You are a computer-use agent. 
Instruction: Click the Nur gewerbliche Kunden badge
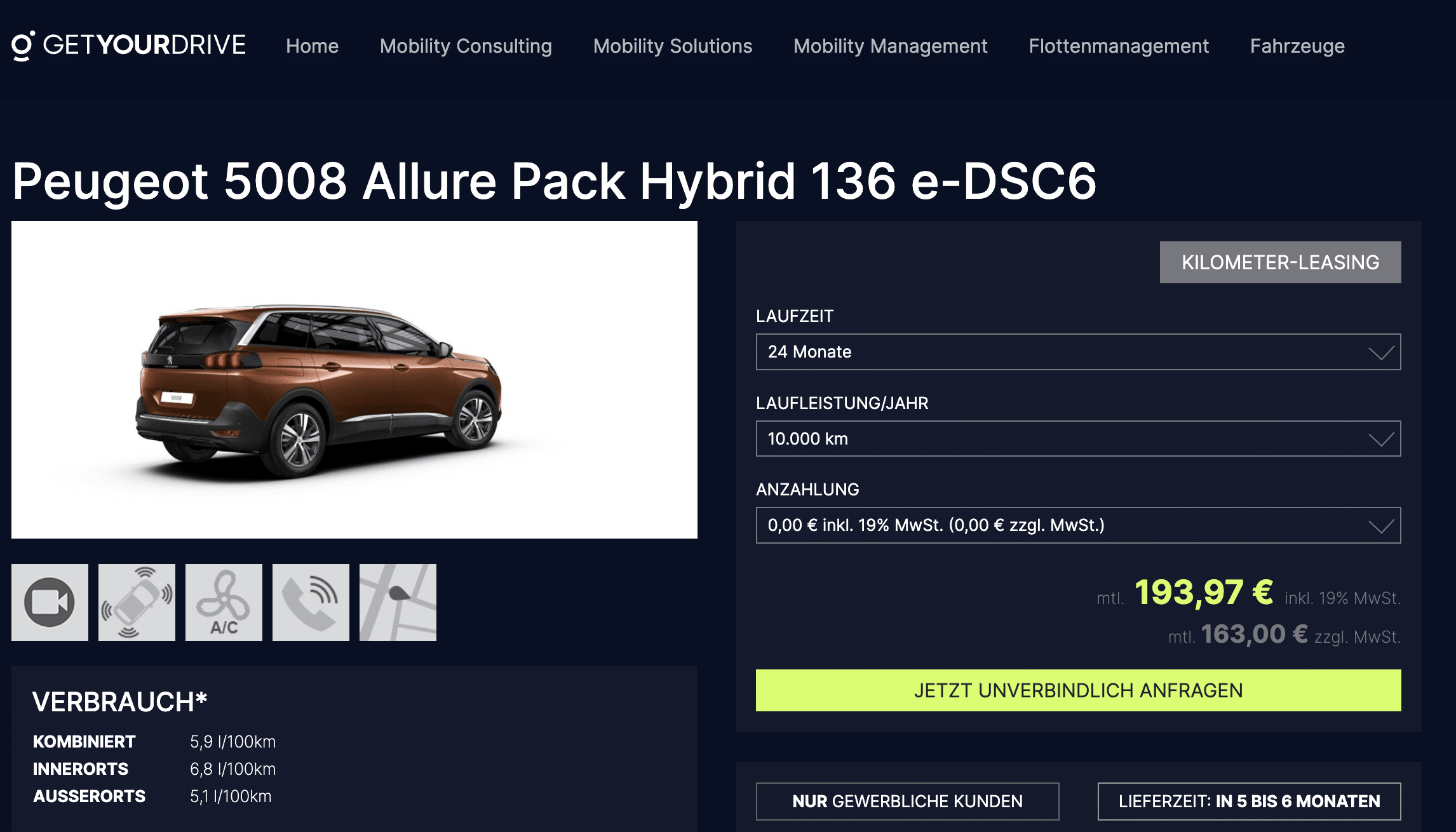pyautogui.click(x=907, y=802)
